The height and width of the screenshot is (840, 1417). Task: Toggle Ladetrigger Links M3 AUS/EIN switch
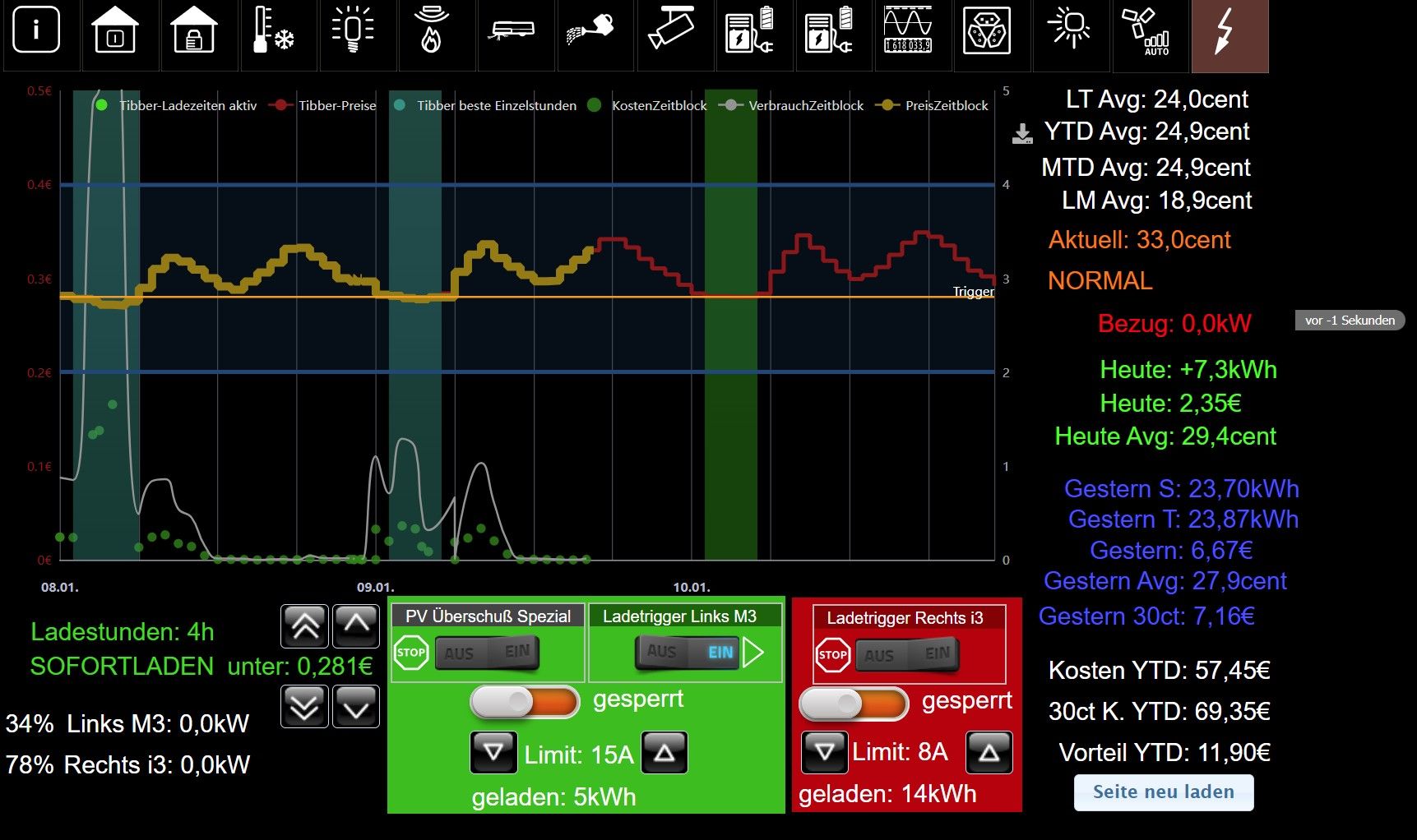click(688, 652)
